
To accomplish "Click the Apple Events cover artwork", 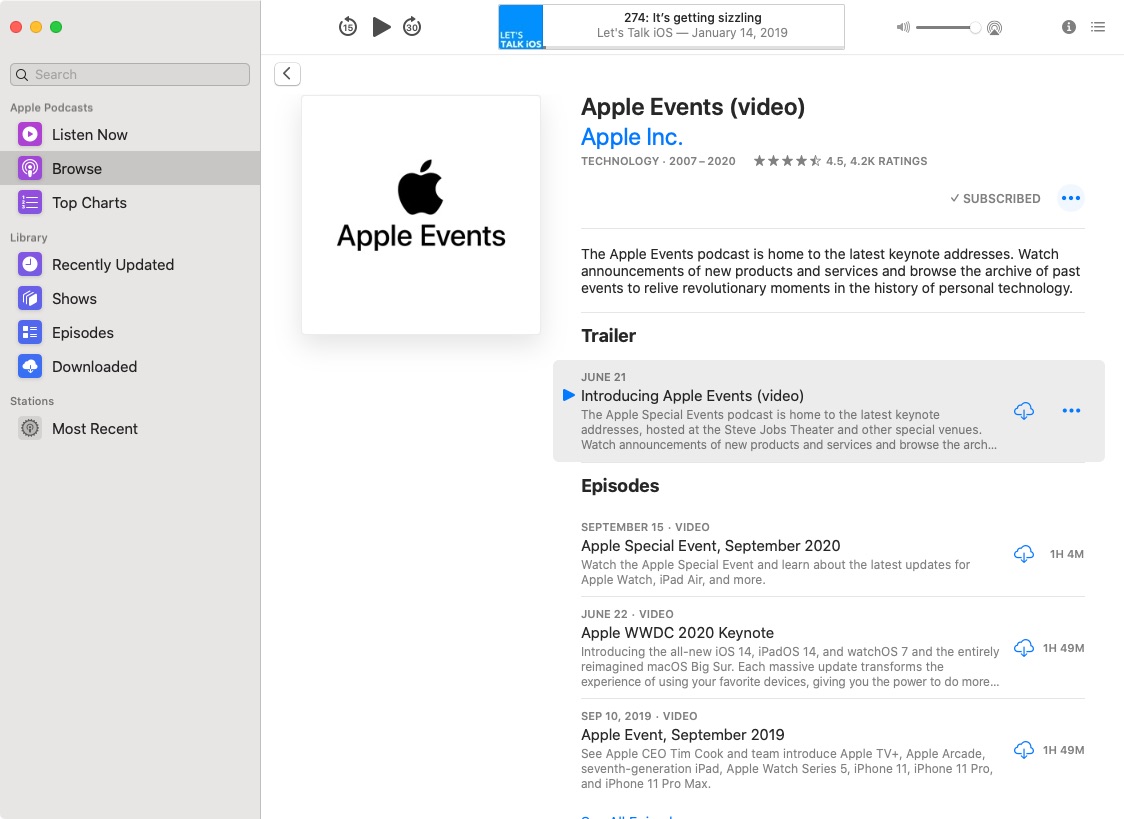I will coord(421,215).
